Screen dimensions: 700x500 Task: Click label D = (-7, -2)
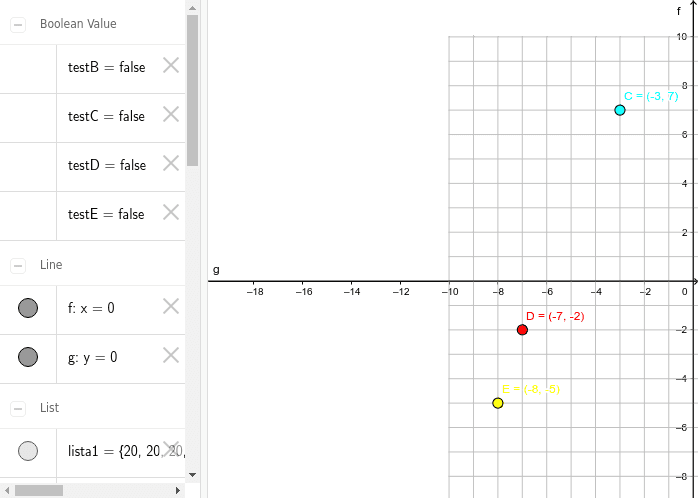tap(555, 317)
